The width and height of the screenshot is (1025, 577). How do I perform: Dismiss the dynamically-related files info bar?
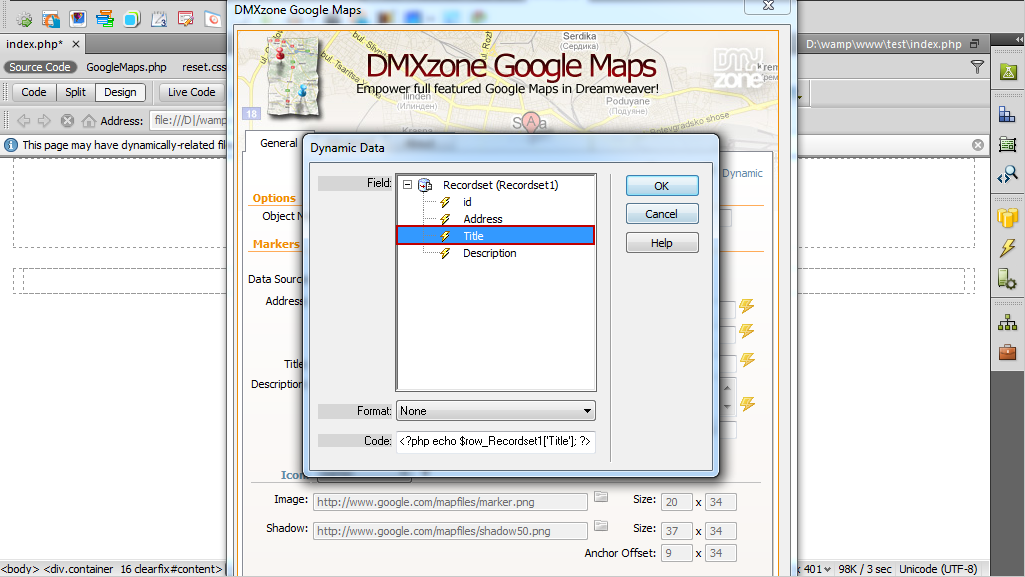point(978,145)
